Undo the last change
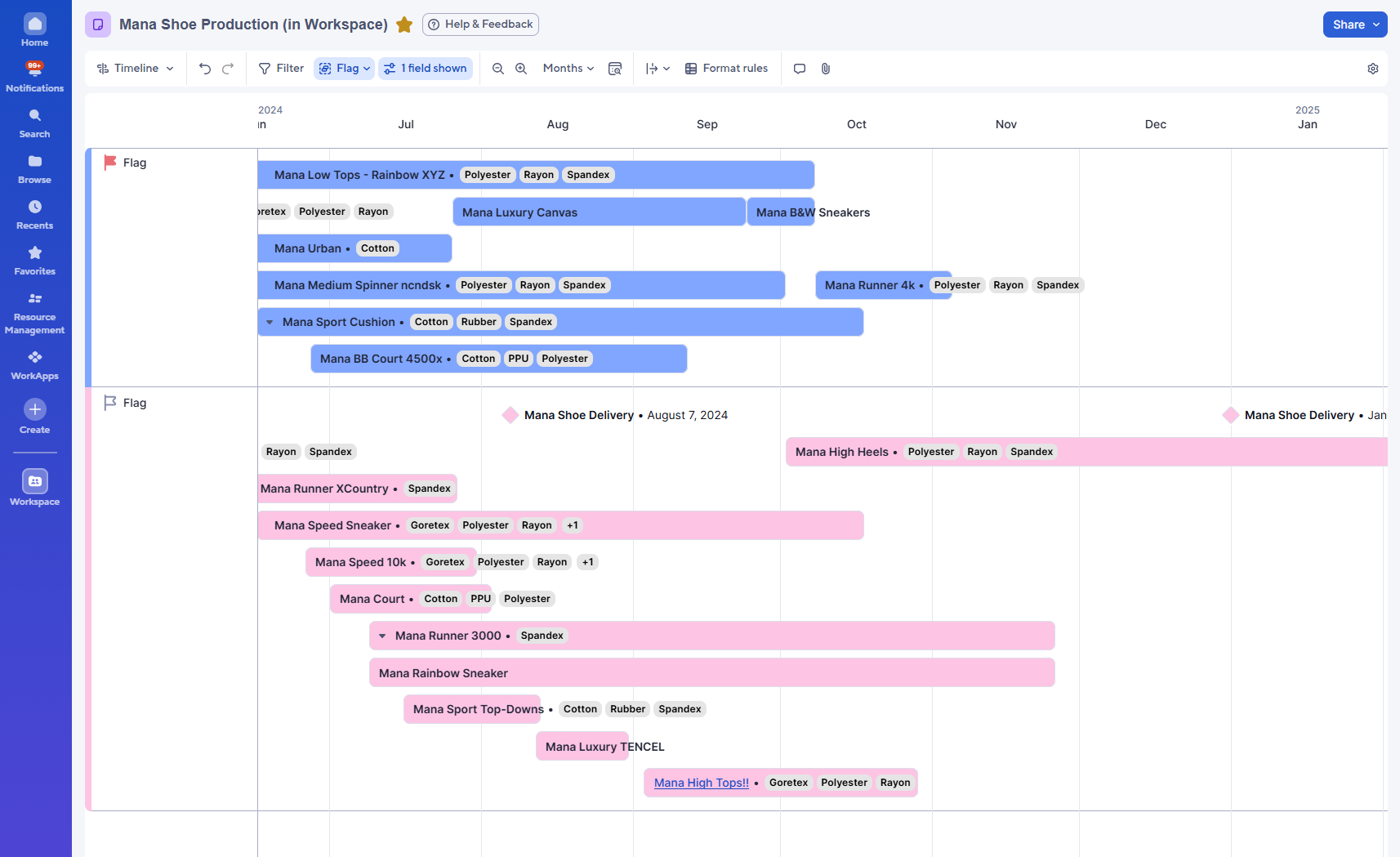This screenshot has width=1400, height=857. pyautogui.click(x=205, y=68)
